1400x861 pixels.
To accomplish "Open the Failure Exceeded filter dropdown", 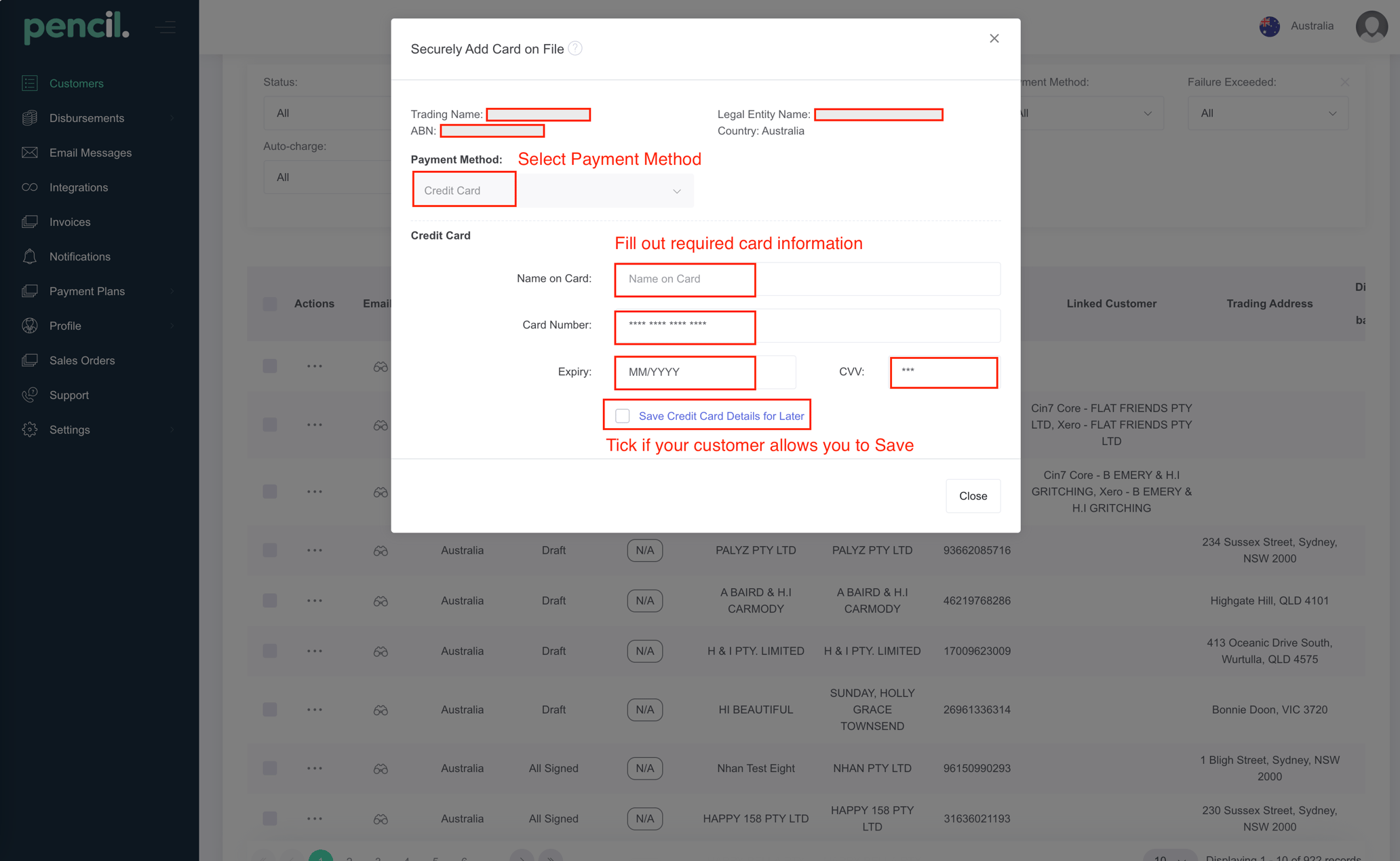I will (1268, 113).
